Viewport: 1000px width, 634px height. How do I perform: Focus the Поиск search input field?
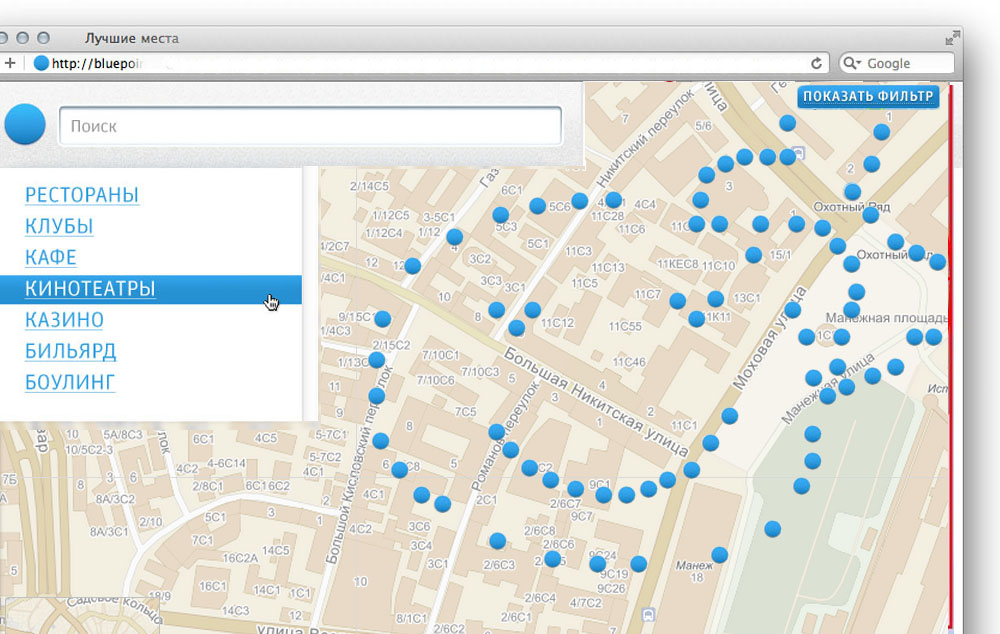coord(310,126)
